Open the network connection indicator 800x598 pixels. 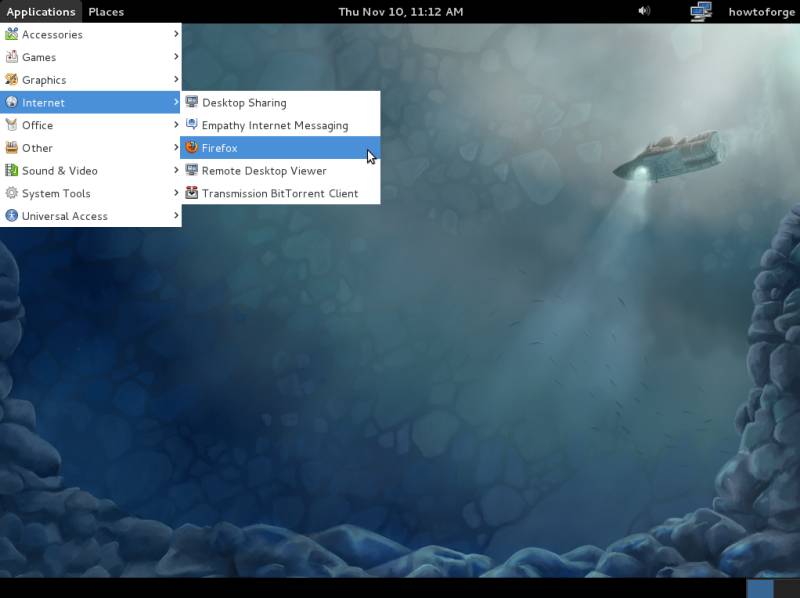coord(701,11)
